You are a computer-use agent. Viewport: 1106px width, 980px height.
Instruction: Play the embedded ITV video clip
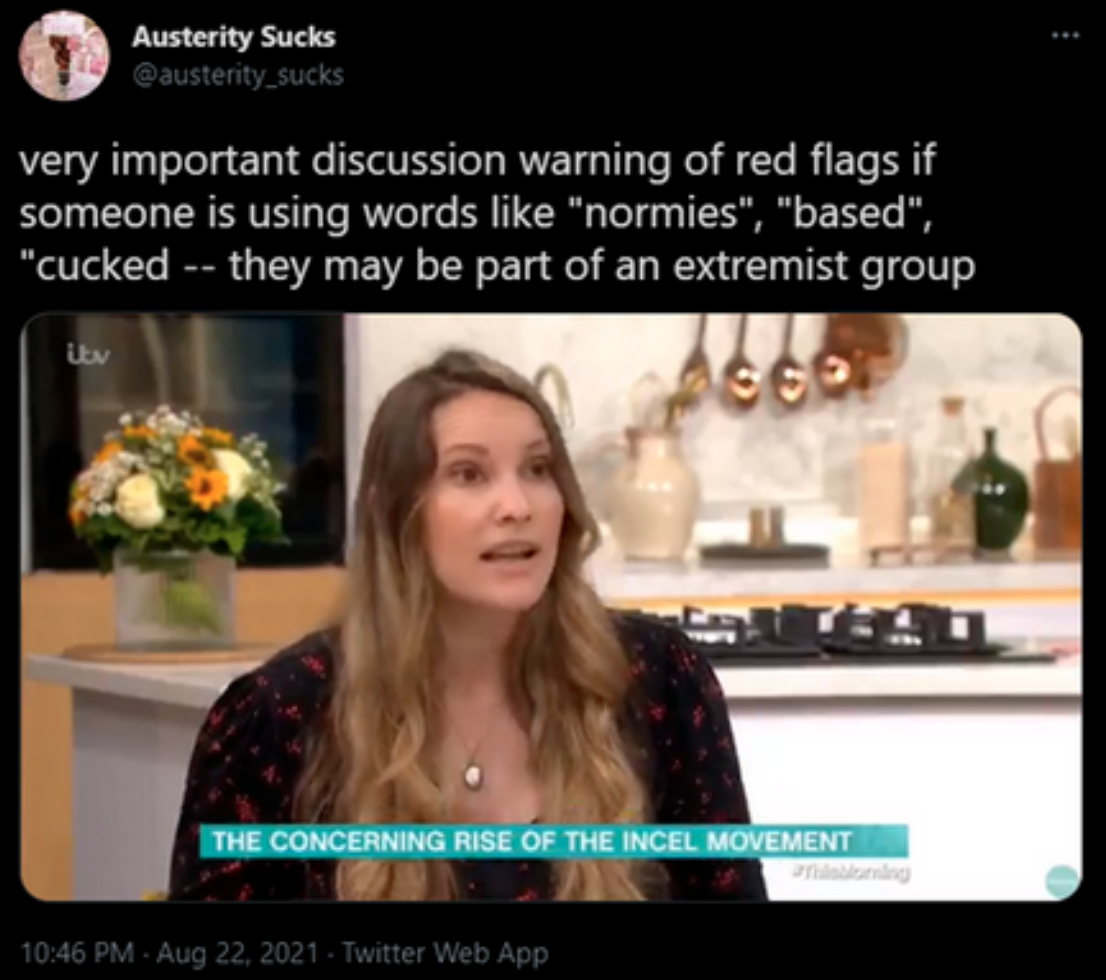coord(551,607)
